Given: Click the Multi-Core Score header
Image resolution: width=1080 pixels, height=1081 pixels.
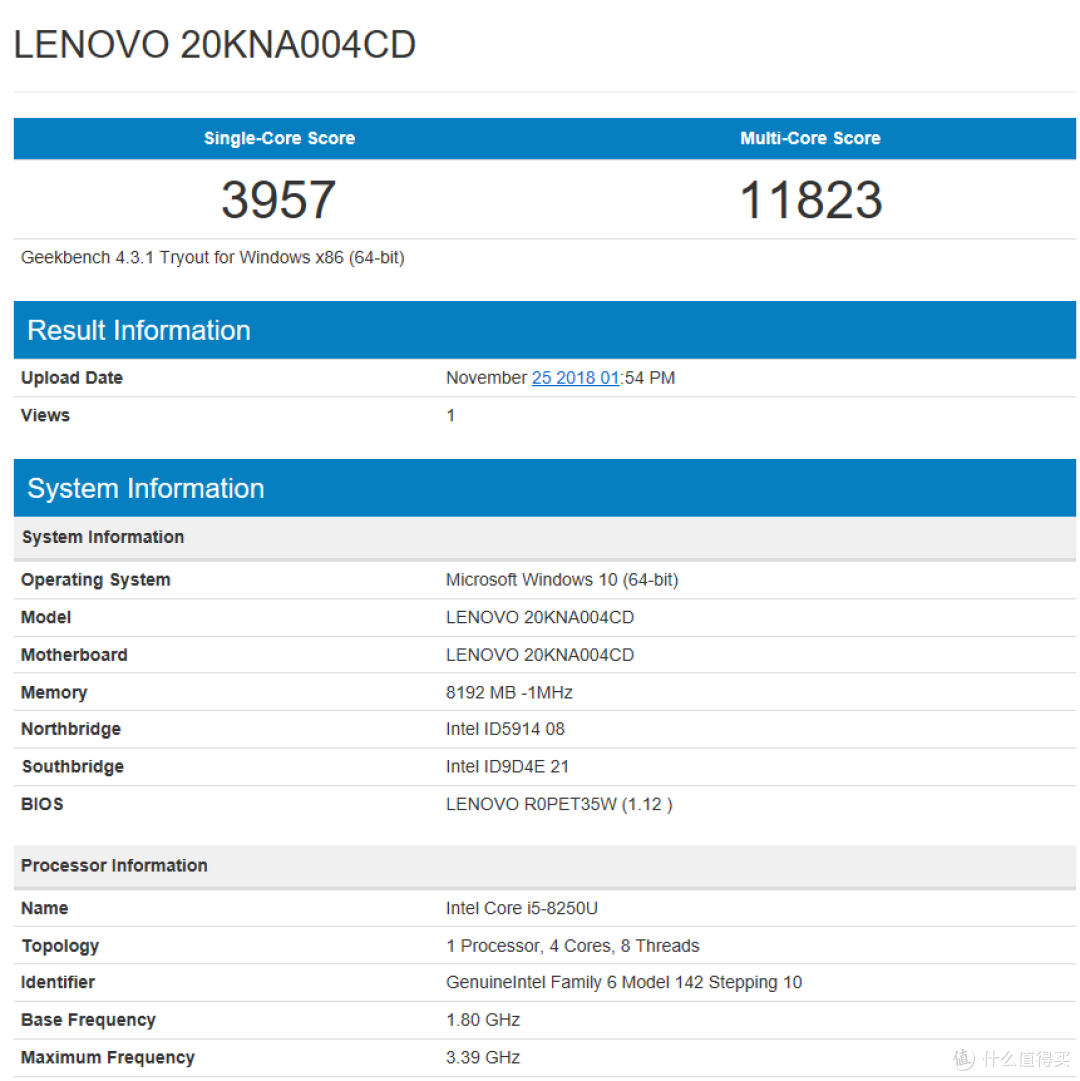Looking at the screenshot, I should (810, 138).
